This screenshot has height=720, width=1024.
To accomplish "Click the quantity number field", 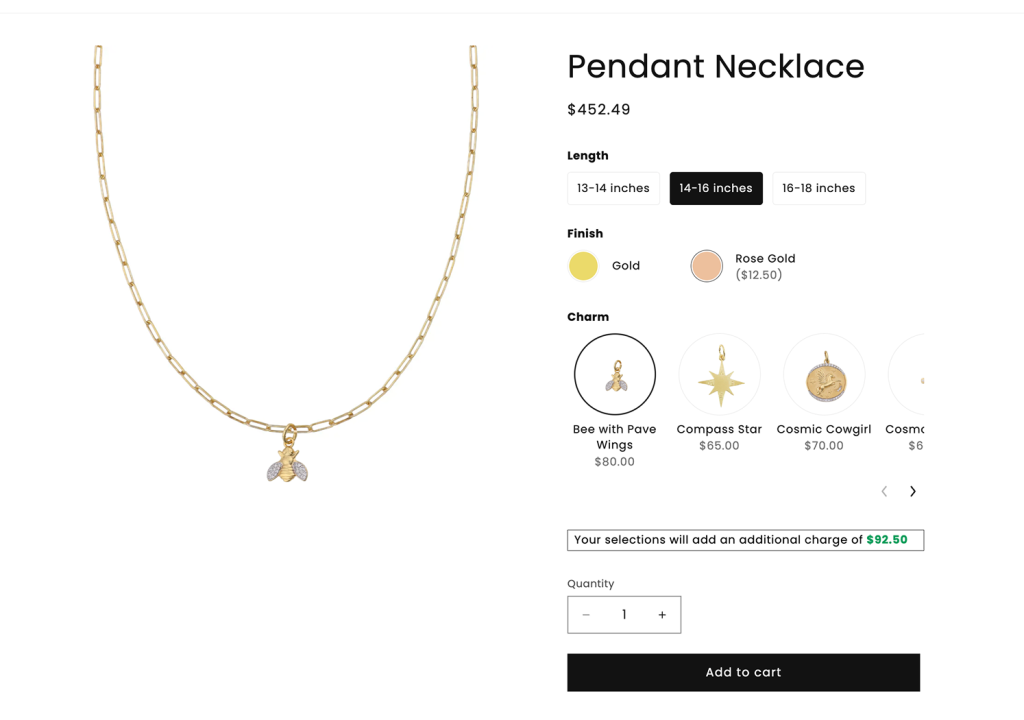I will coord(624,615).
